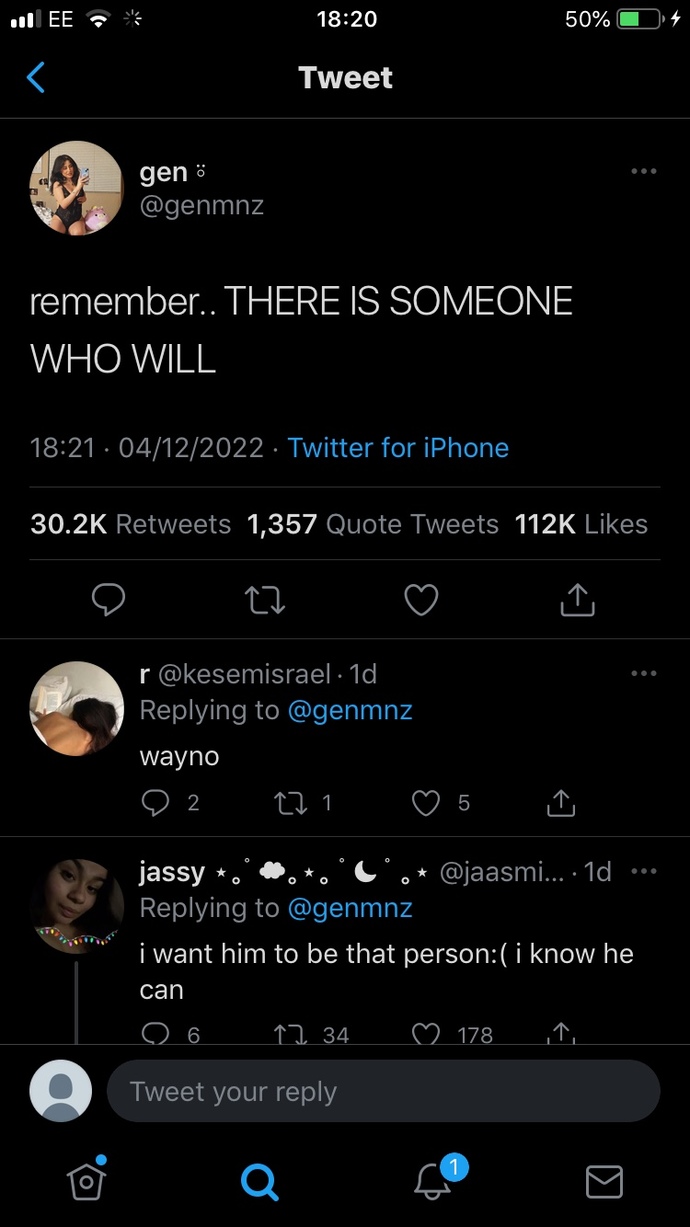Open the three-dot menu on jassy's reply

[644, 871]
